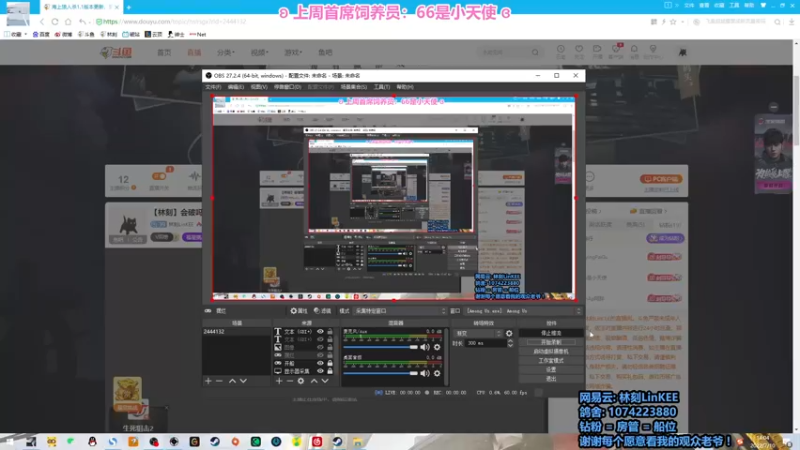This screenshot has height=450, width=800.
Task: Move the scene up with the arrow icon
Action: 232,381
